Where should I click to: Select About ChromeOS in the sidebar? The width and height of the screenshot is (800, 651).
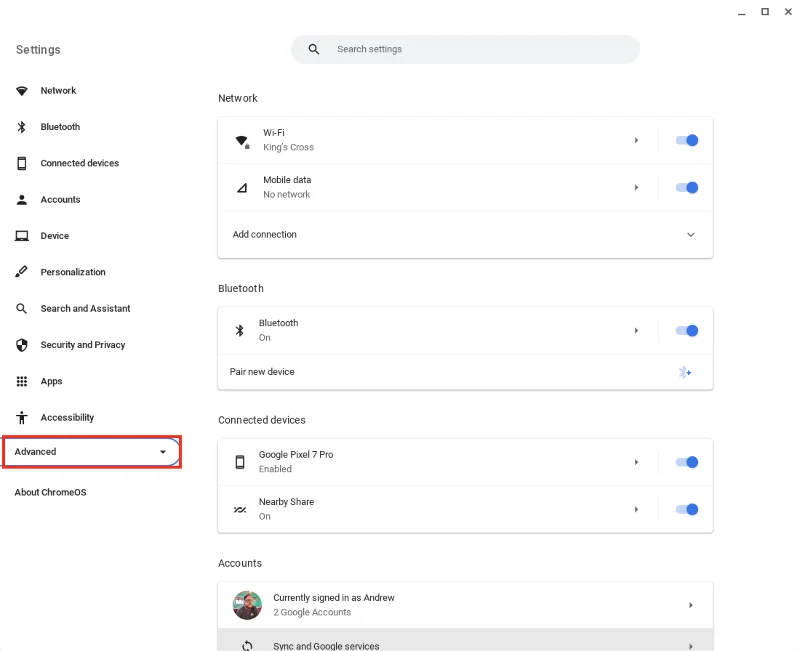tap(50, 492)
